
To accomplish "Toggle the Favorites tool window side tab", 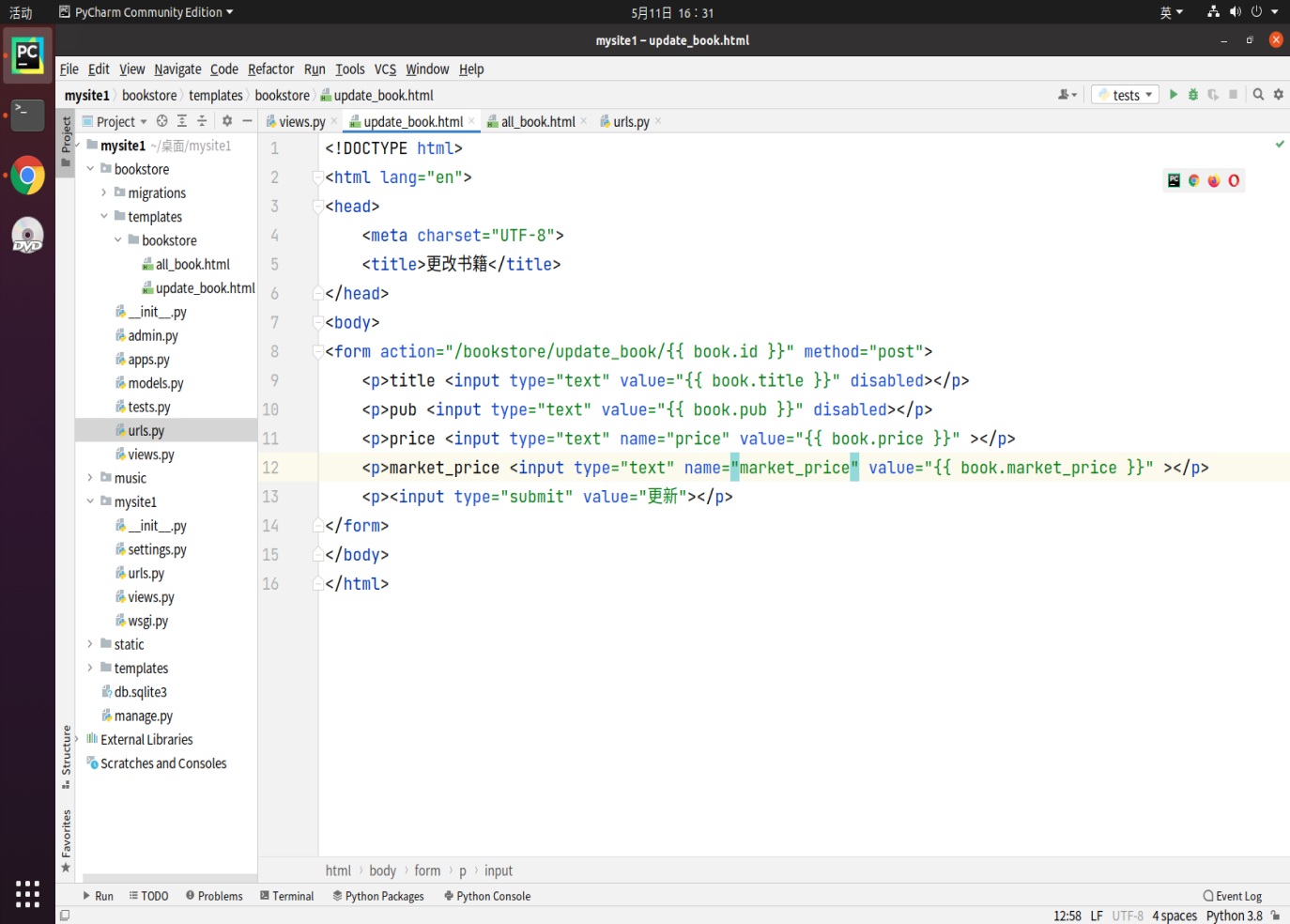I will [x=66, y=841].
